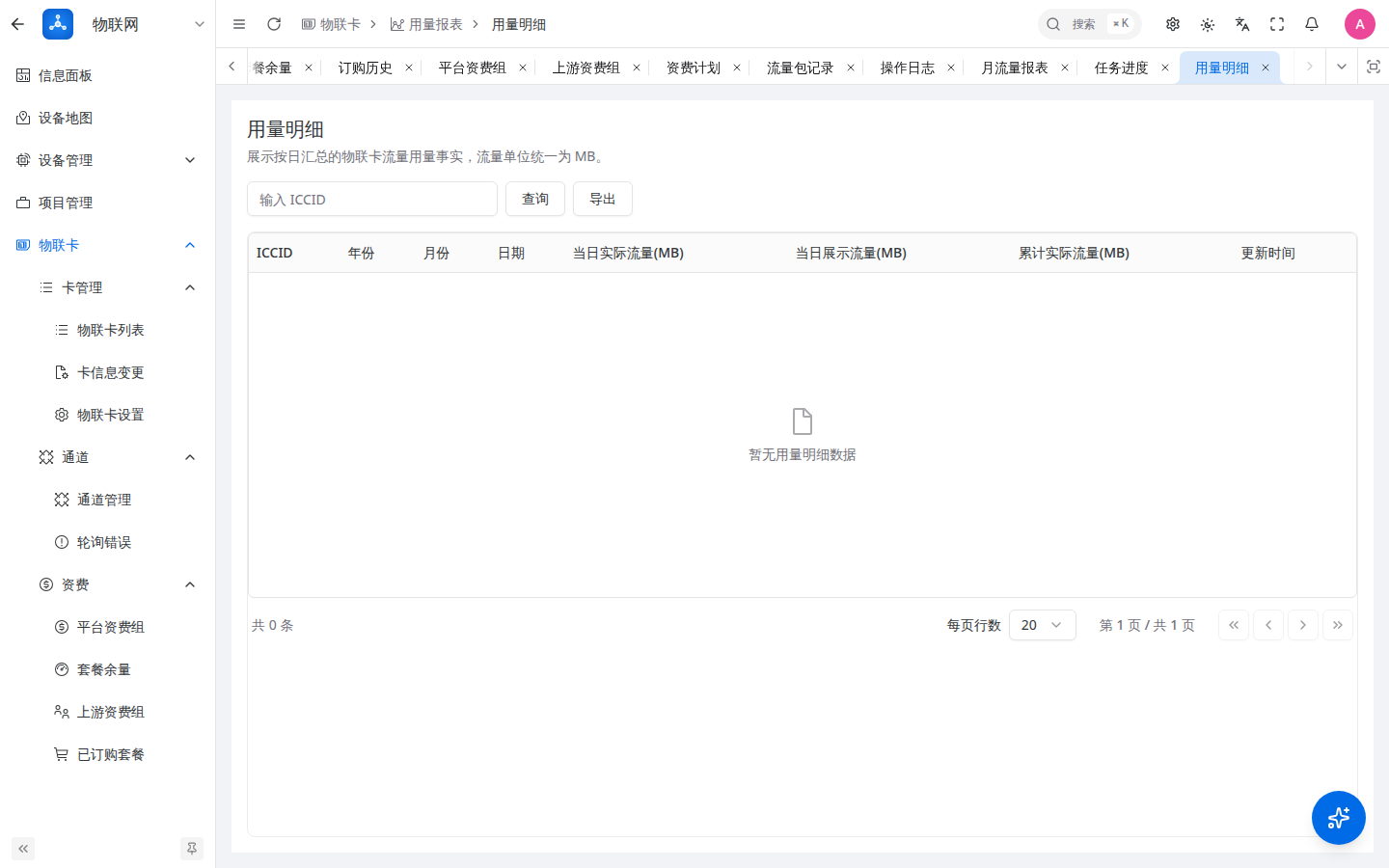The height and width of the screenshot is (868, 1389).
Task: Close the 任务进度 tab
Action: 1165,68
